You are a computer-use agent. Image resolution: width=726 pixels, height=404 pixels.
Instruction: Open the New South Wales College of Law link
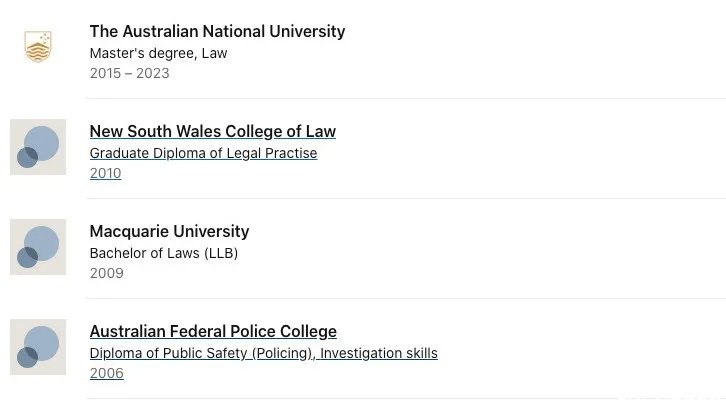[213, 131]
